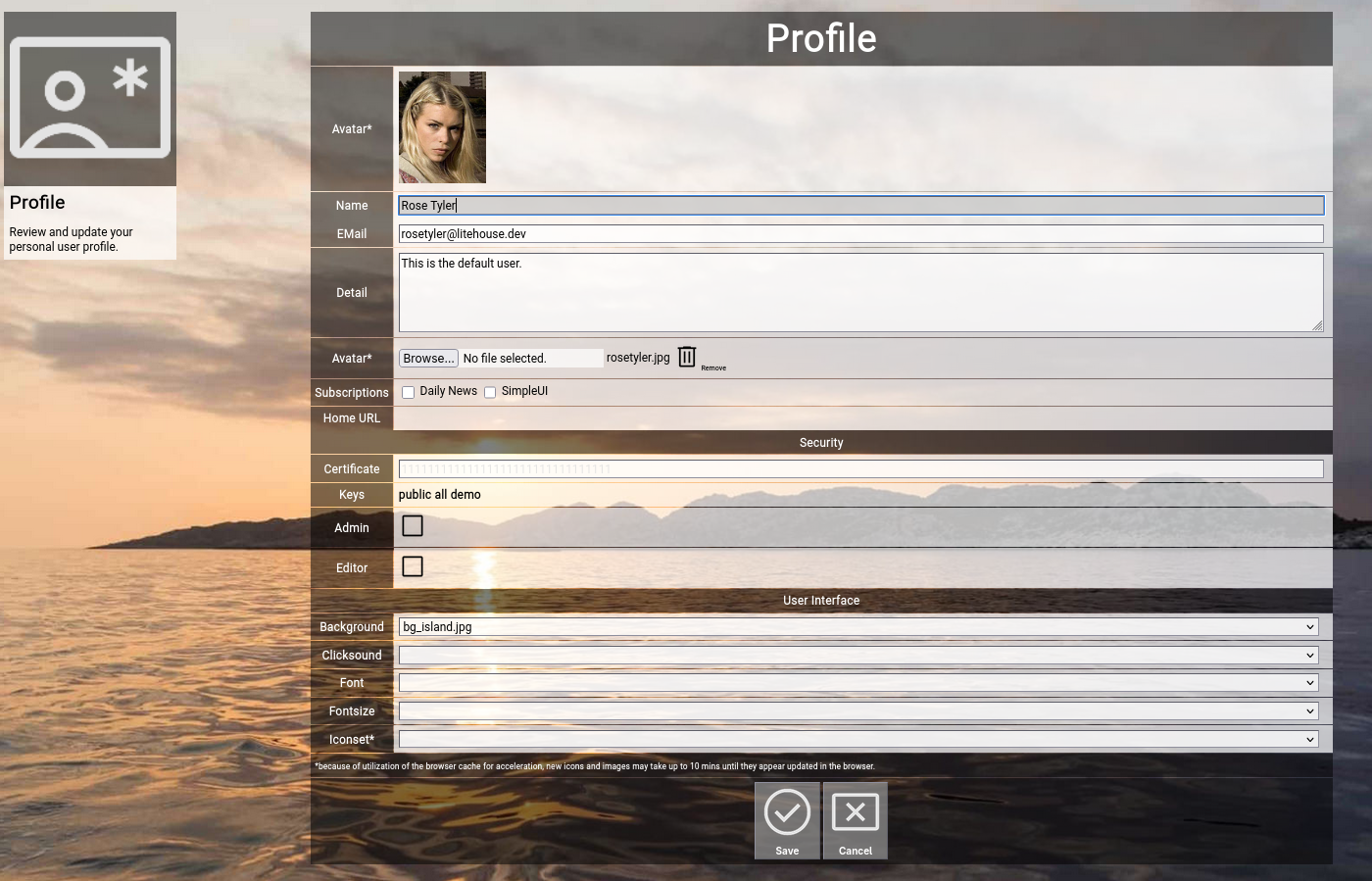1372x881 pixels.
Task: Click the Profile card icon in sidebar
Action: 90,98
